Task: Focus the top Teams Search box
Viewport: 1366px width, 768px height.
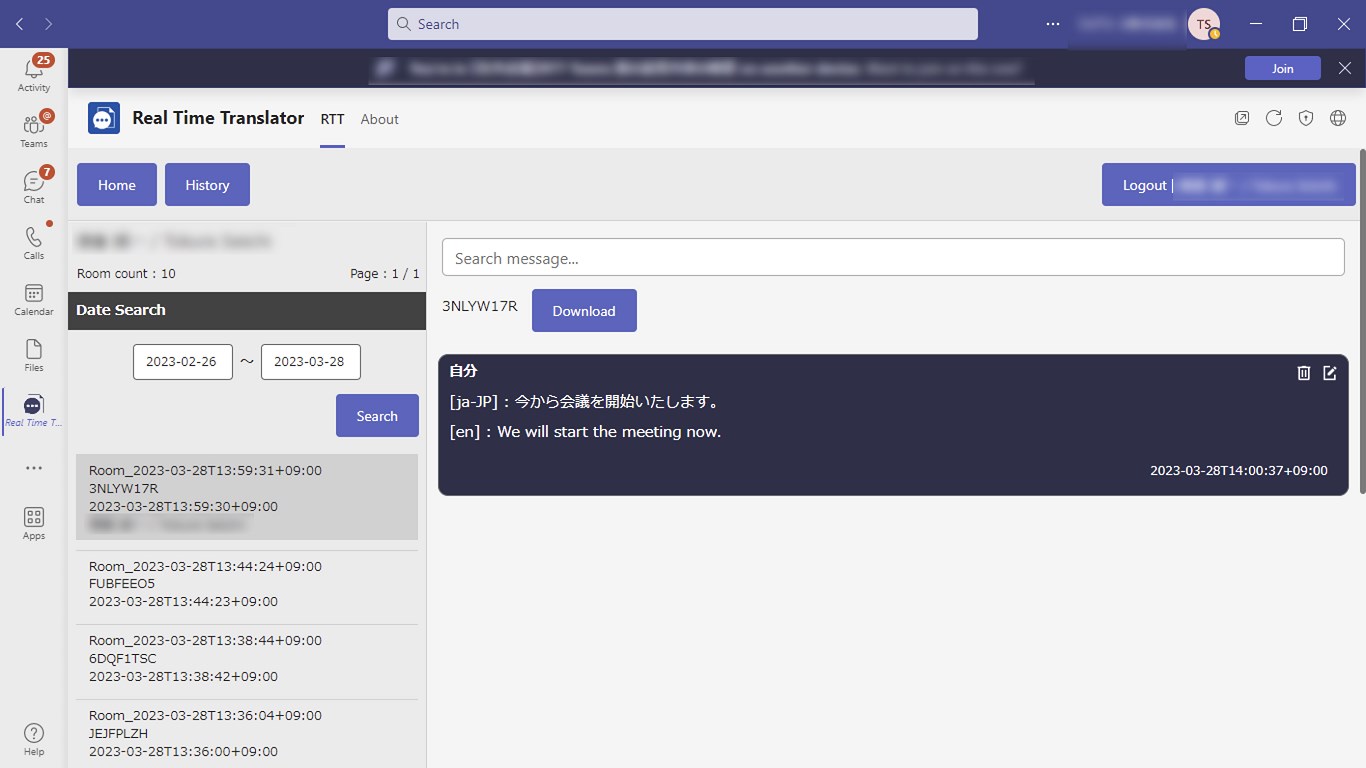Action: [683, 24]
